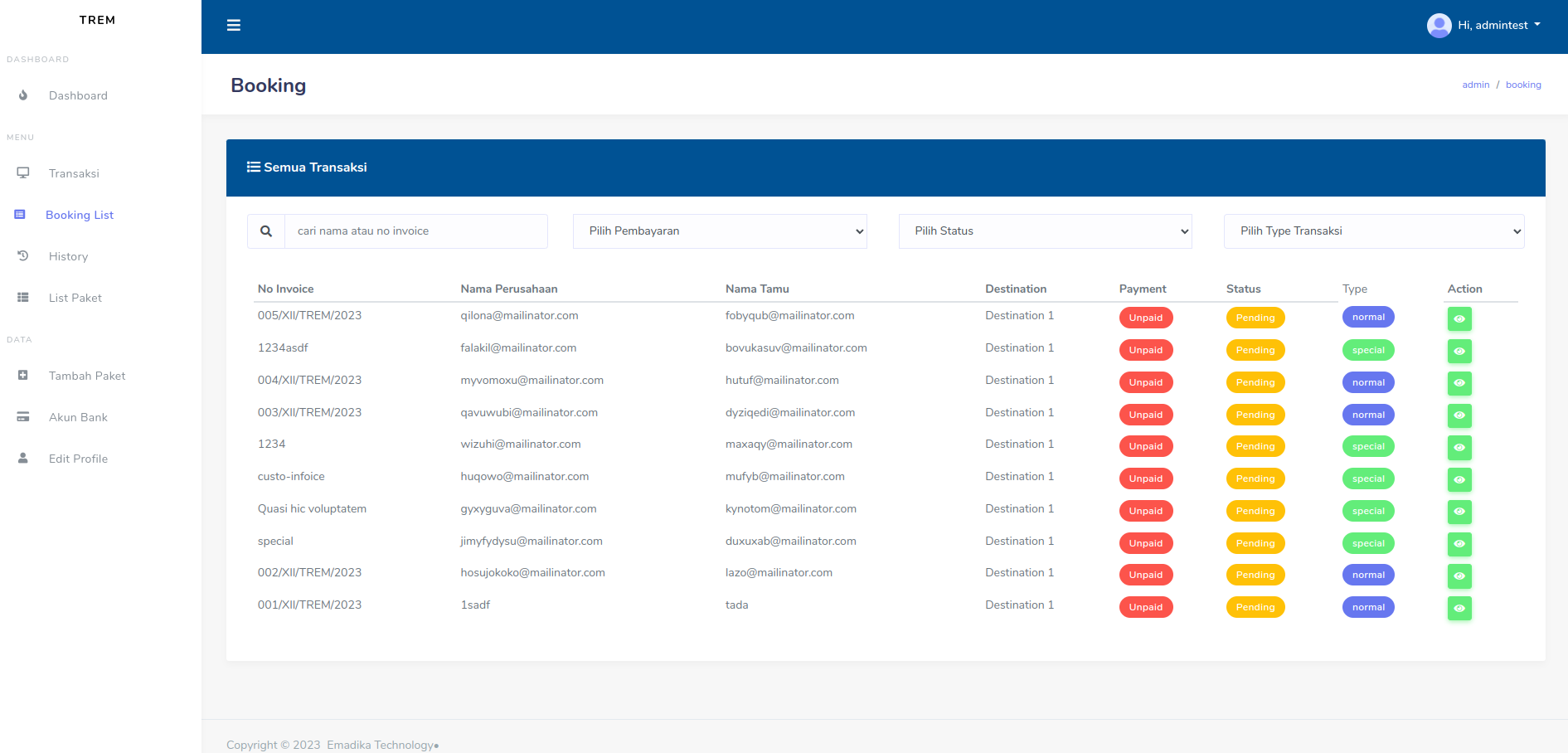Click the Edit Profile person icon
The width and height of the screenshot is (1568, 753).
(23, 459)
